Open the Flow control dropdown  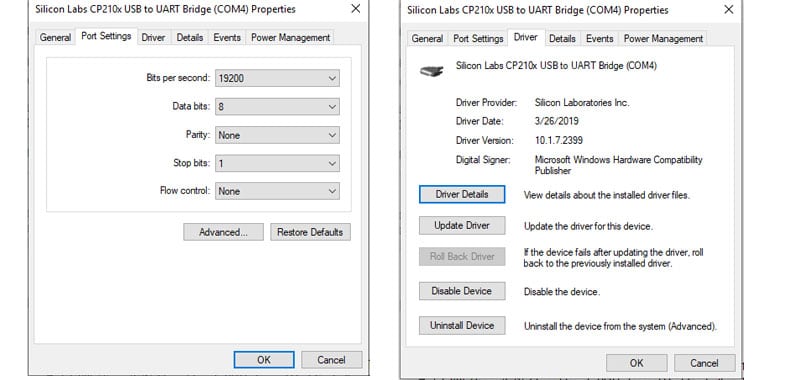click(277, 191)
